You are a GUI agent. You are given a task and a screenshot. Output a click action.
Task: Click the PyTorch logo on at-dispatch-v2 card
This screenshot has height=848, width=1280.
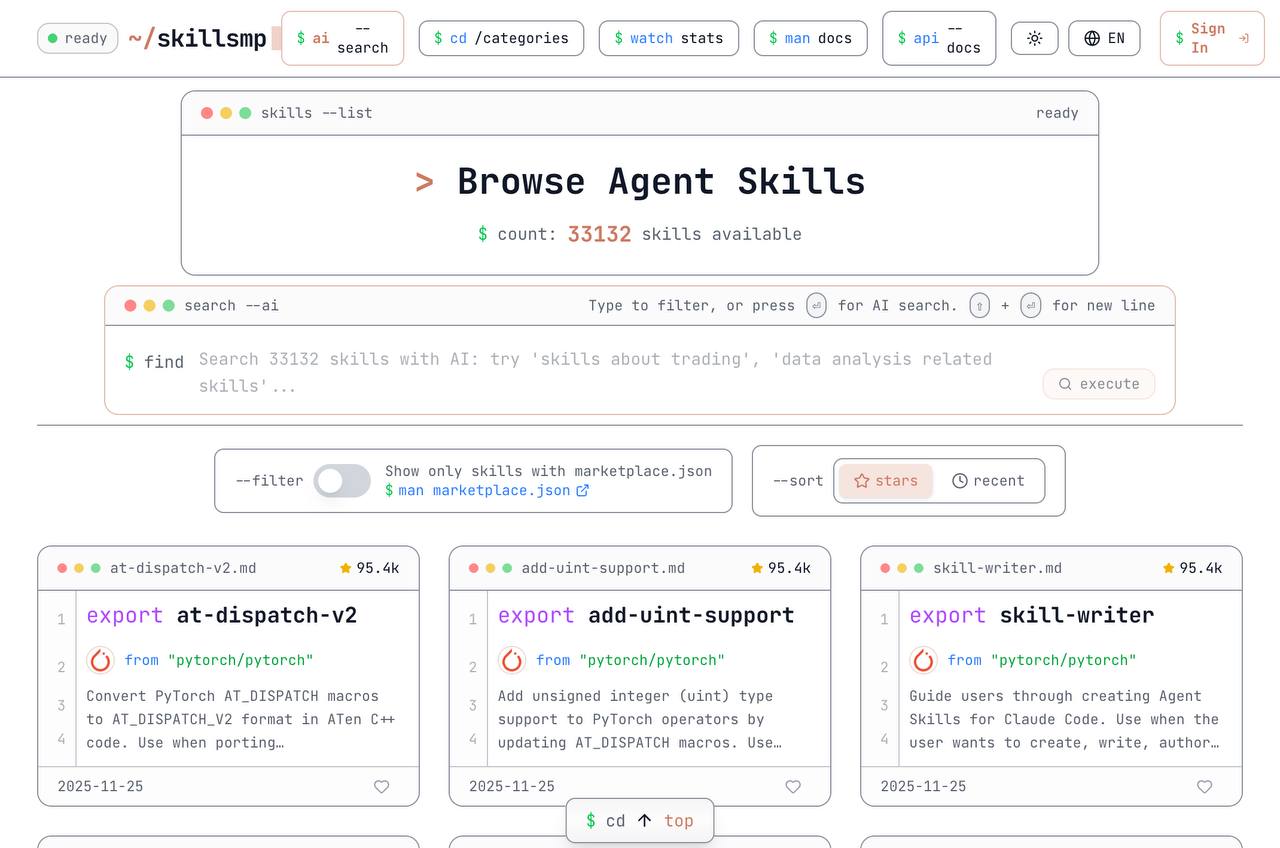point(100,660)
